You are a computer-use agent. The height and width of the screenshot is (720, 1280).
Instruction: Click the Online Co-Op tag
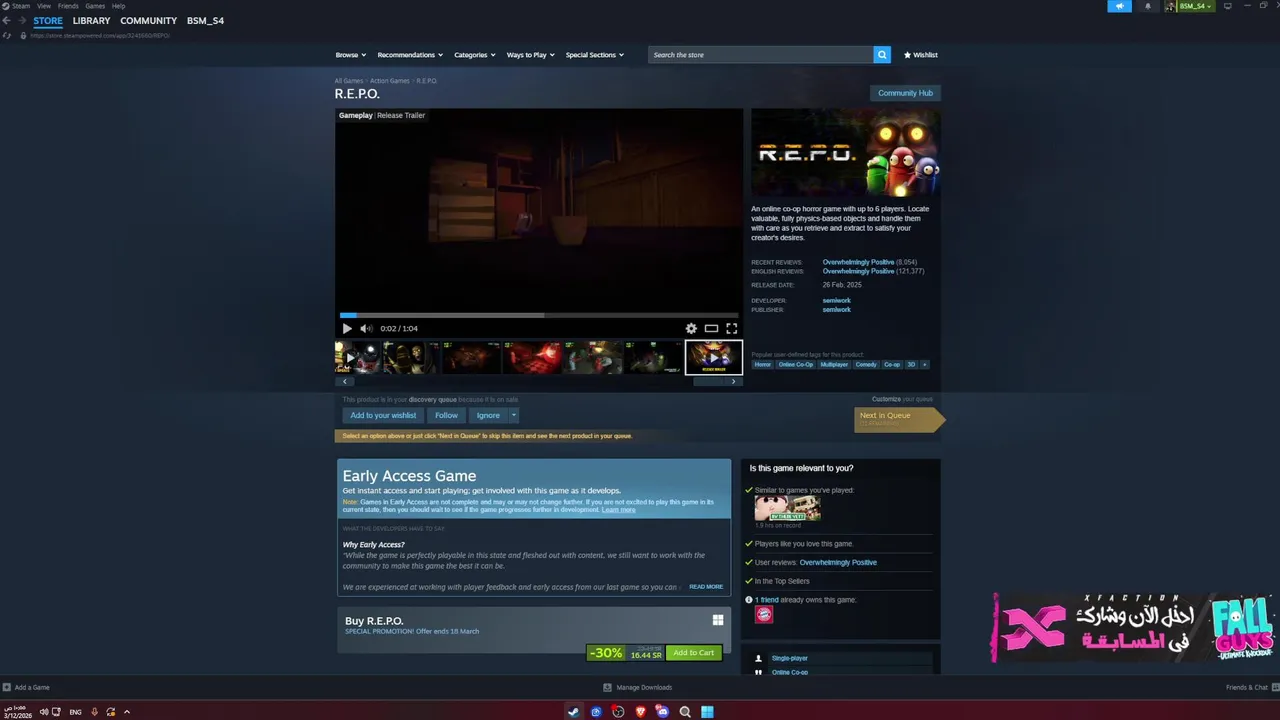tap(796, 365)
